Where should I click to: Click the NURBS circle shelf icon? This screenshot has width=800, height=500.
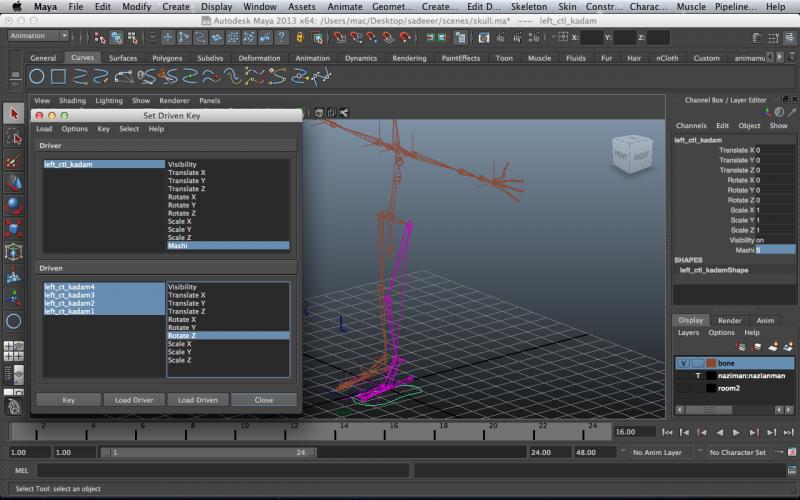pos(37,76)
